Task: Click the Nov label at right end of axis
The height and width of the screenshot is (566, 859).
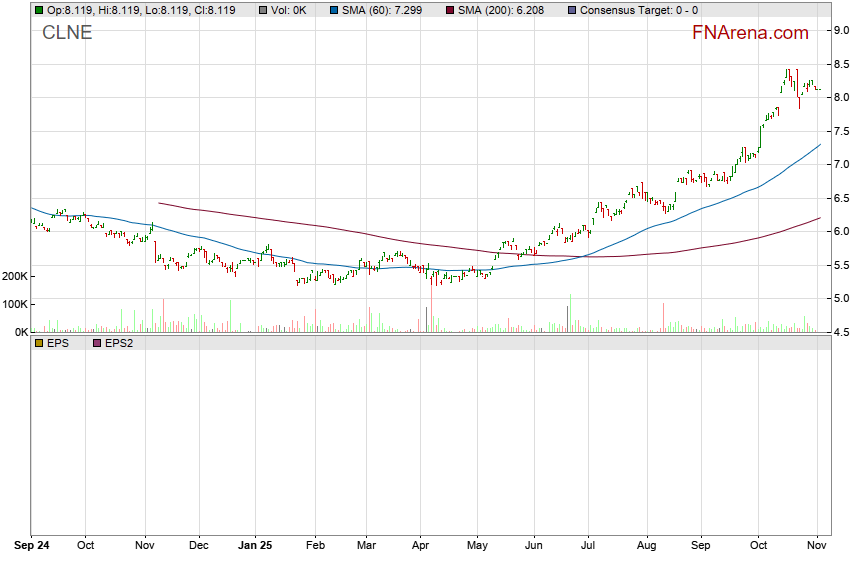Action: click(816, 546)
